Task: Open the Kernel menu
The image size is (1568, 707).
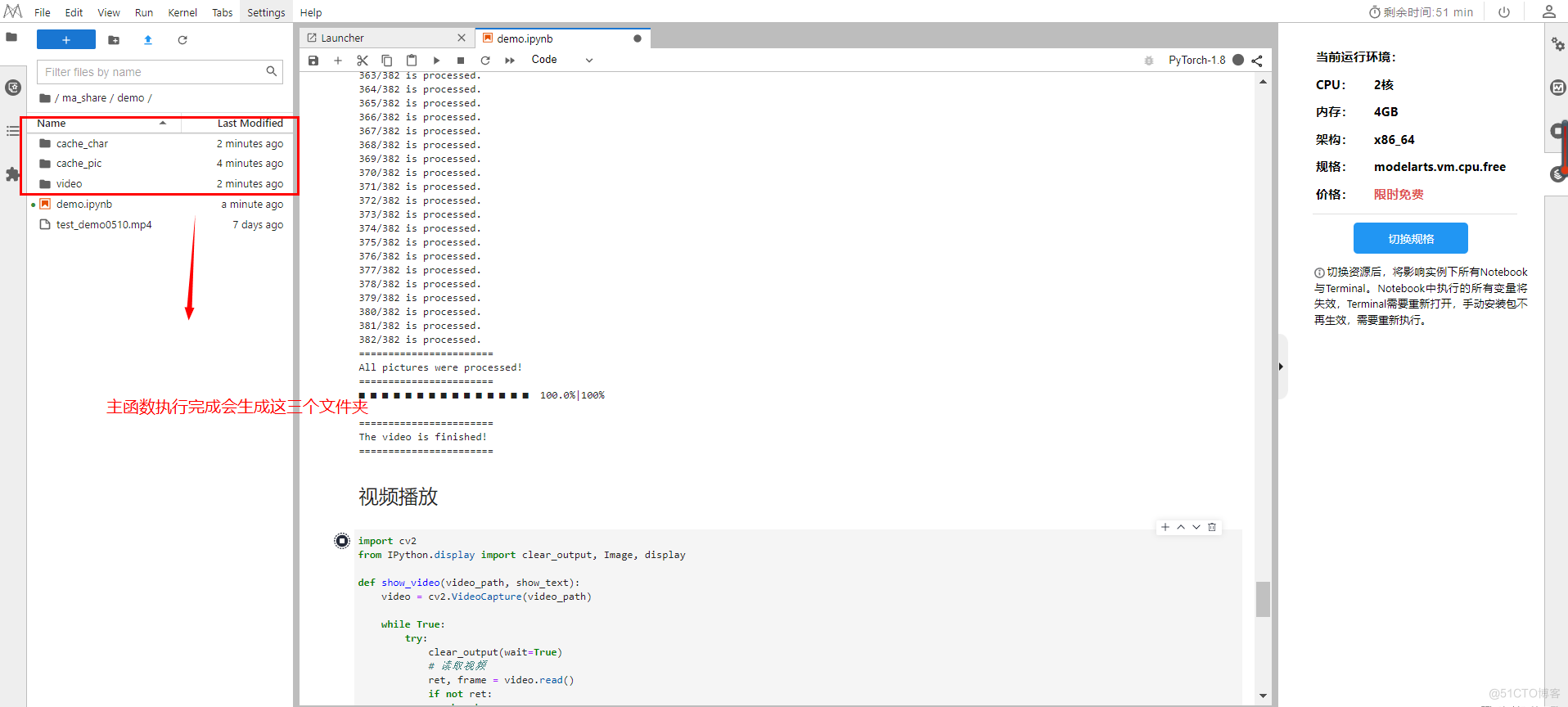Action: click(x=182, y=12)
